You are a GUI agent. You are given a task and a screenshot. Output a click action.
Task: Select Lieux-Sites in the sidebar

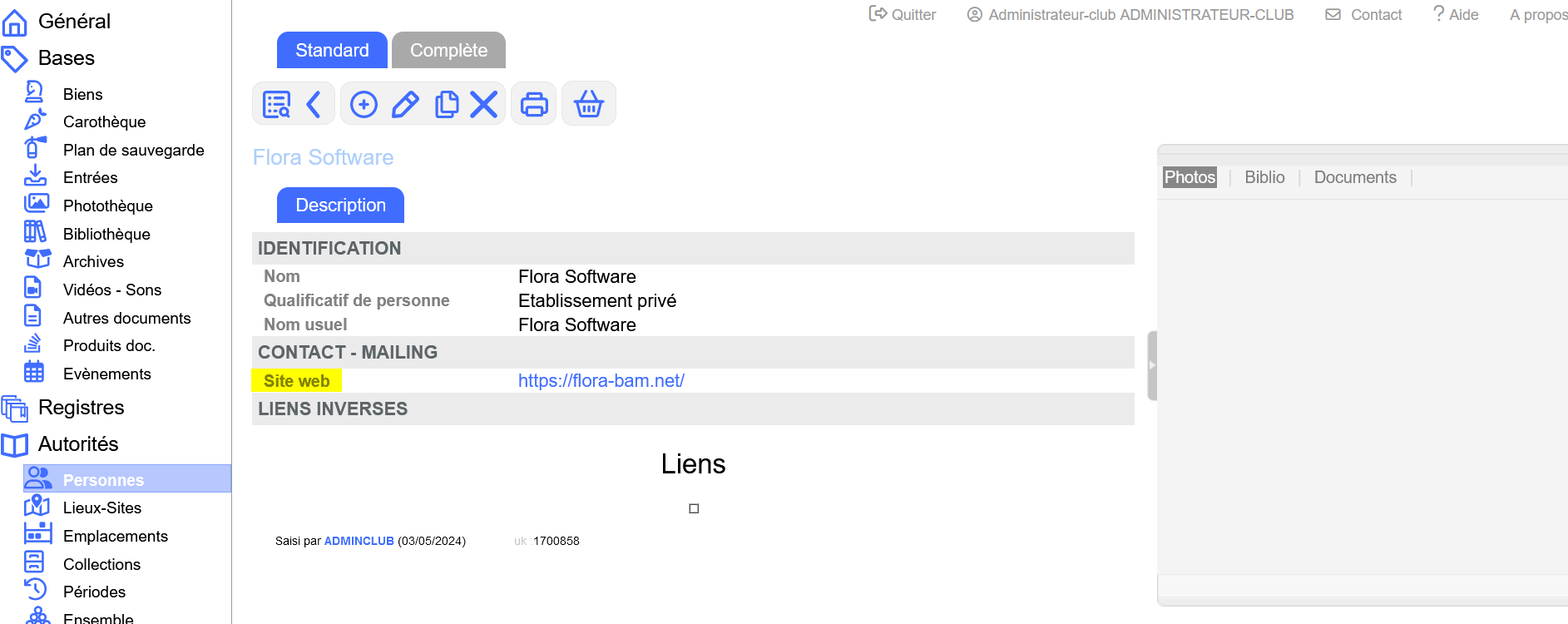[x=101, y=508]
